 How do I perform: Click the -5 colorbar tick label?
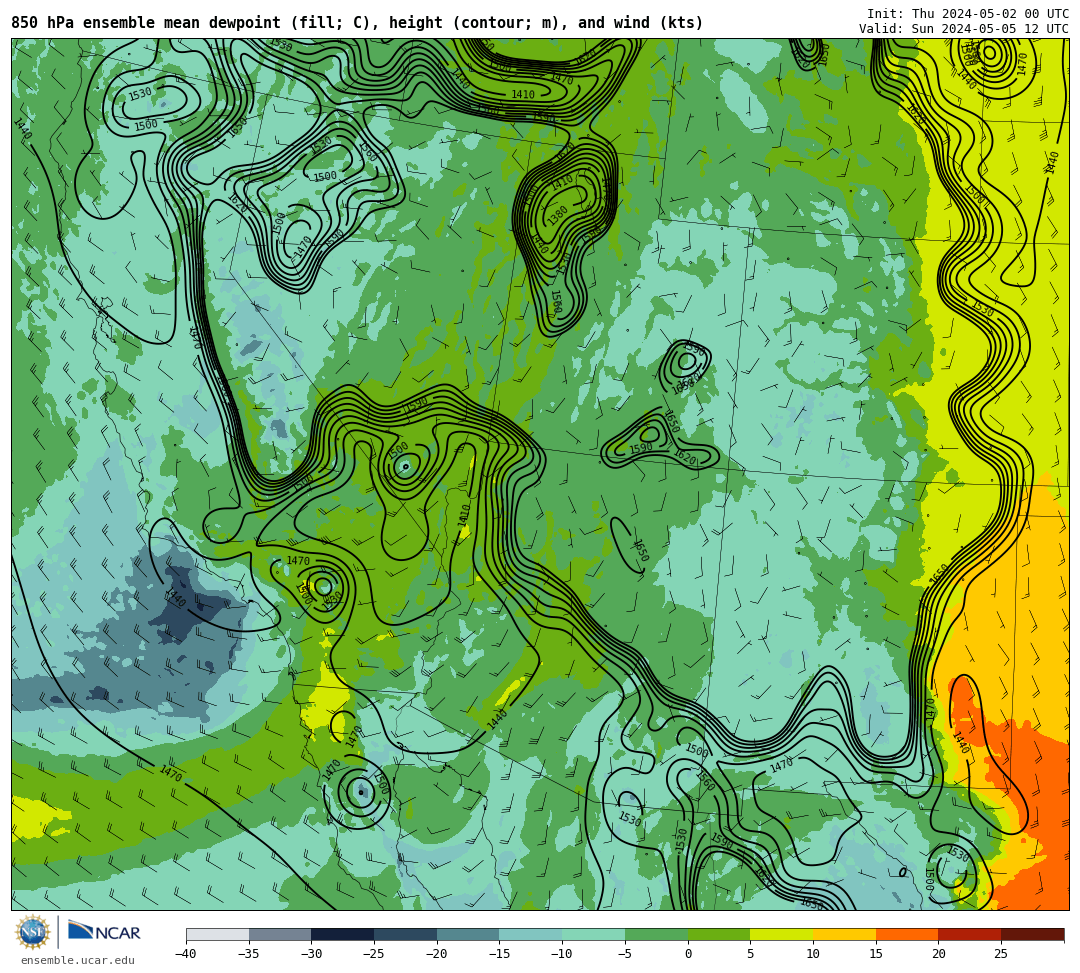point(624,954)
